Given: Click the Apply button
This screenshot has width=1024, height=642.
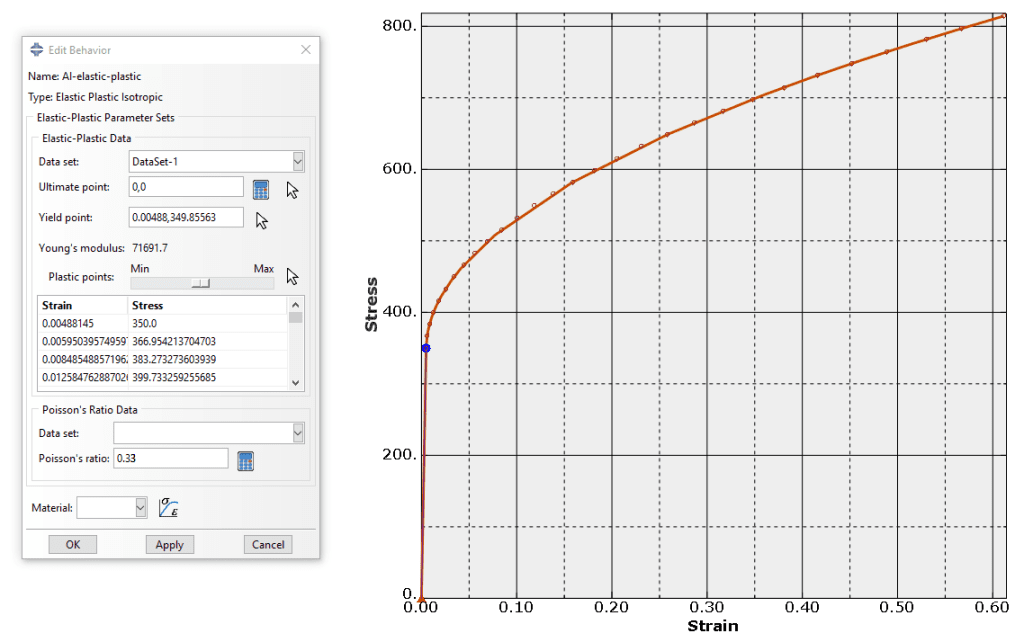Looking at the screenshot, I should (170, 545).
